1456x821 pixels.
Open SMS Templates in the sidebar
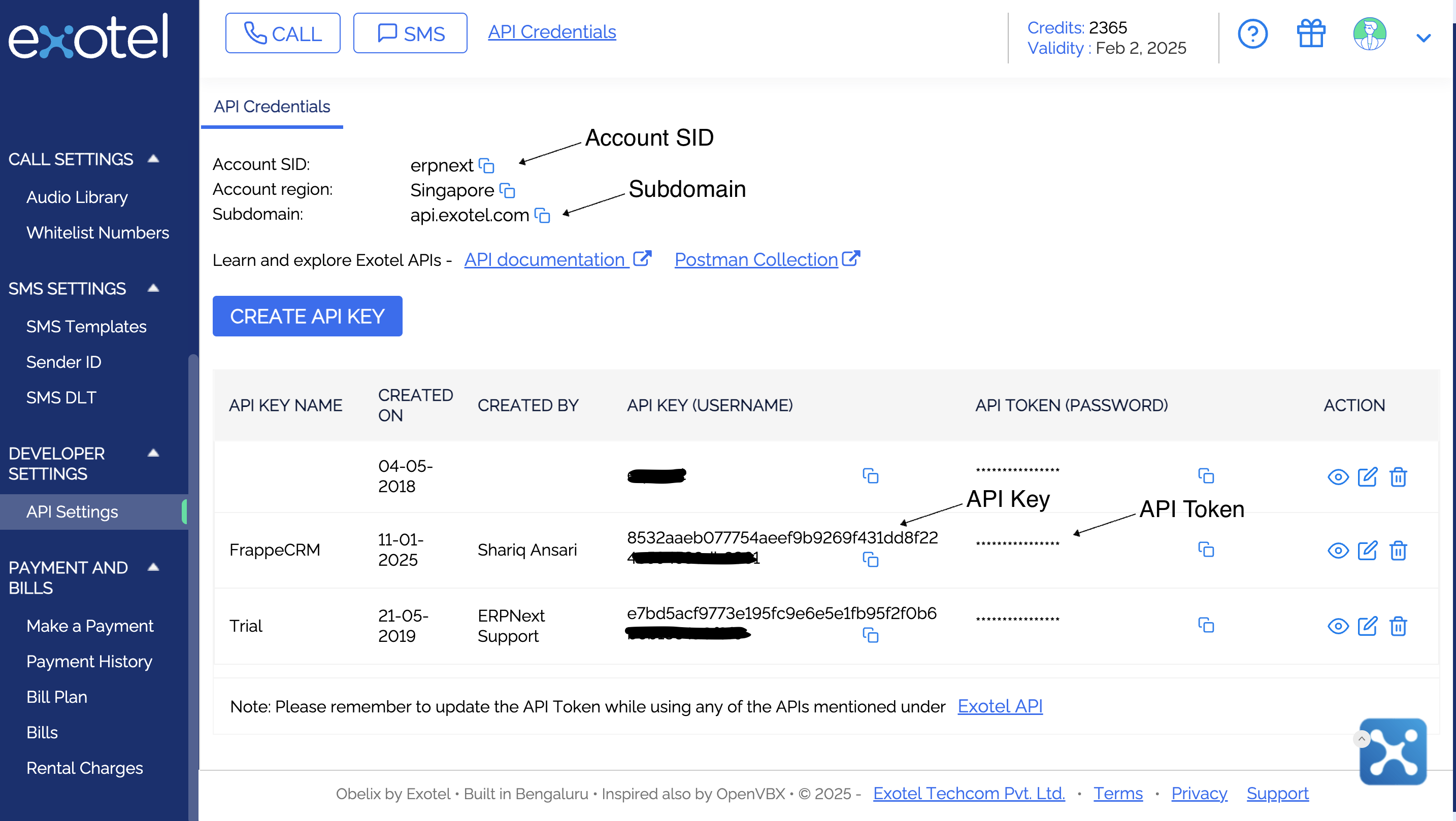pos(86,326)
